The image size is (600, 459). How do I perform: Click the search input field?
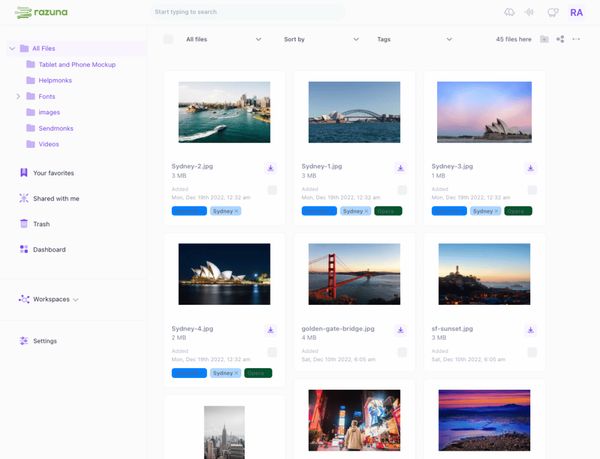245,12
